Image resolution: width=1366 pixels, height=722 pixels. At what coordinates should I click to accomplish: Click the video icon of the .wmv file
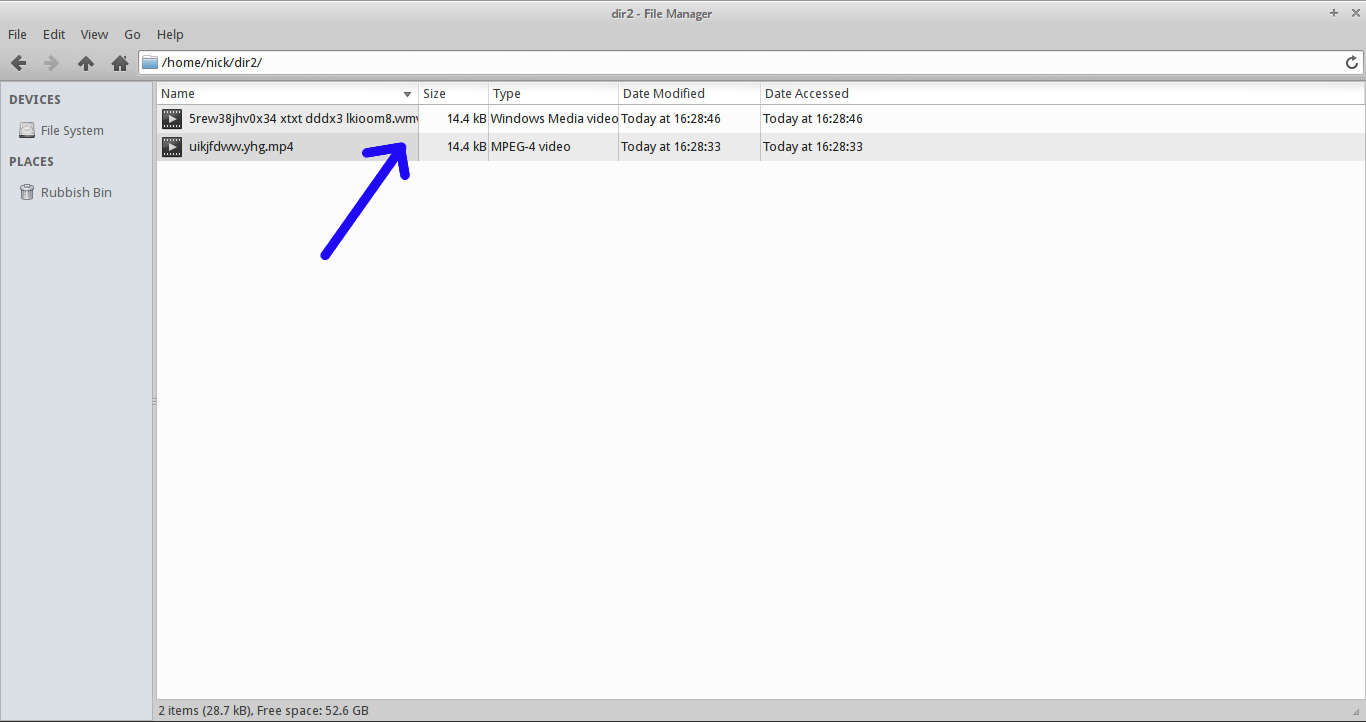(x=172, y=119)
